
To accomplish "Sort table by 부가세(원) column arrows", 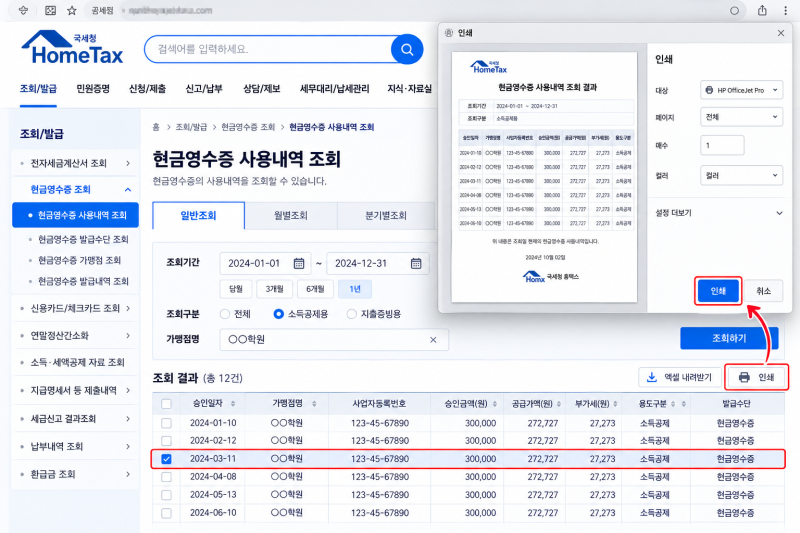I will pyautogui.click(x=615, y=404).
